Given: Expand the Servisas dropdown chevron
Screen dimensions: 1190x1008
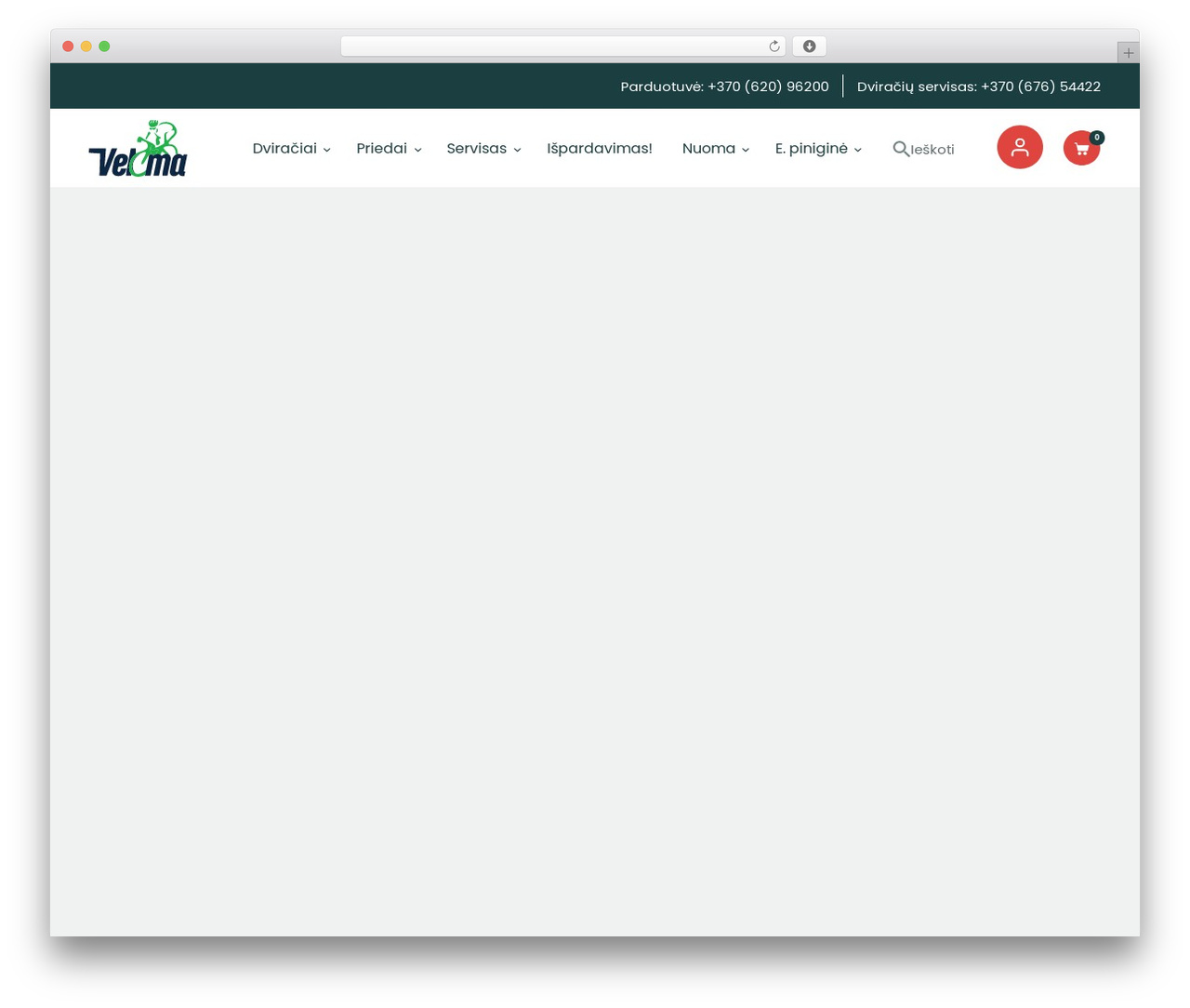Looking at the screenshot, I should click(x=517, y=150).
